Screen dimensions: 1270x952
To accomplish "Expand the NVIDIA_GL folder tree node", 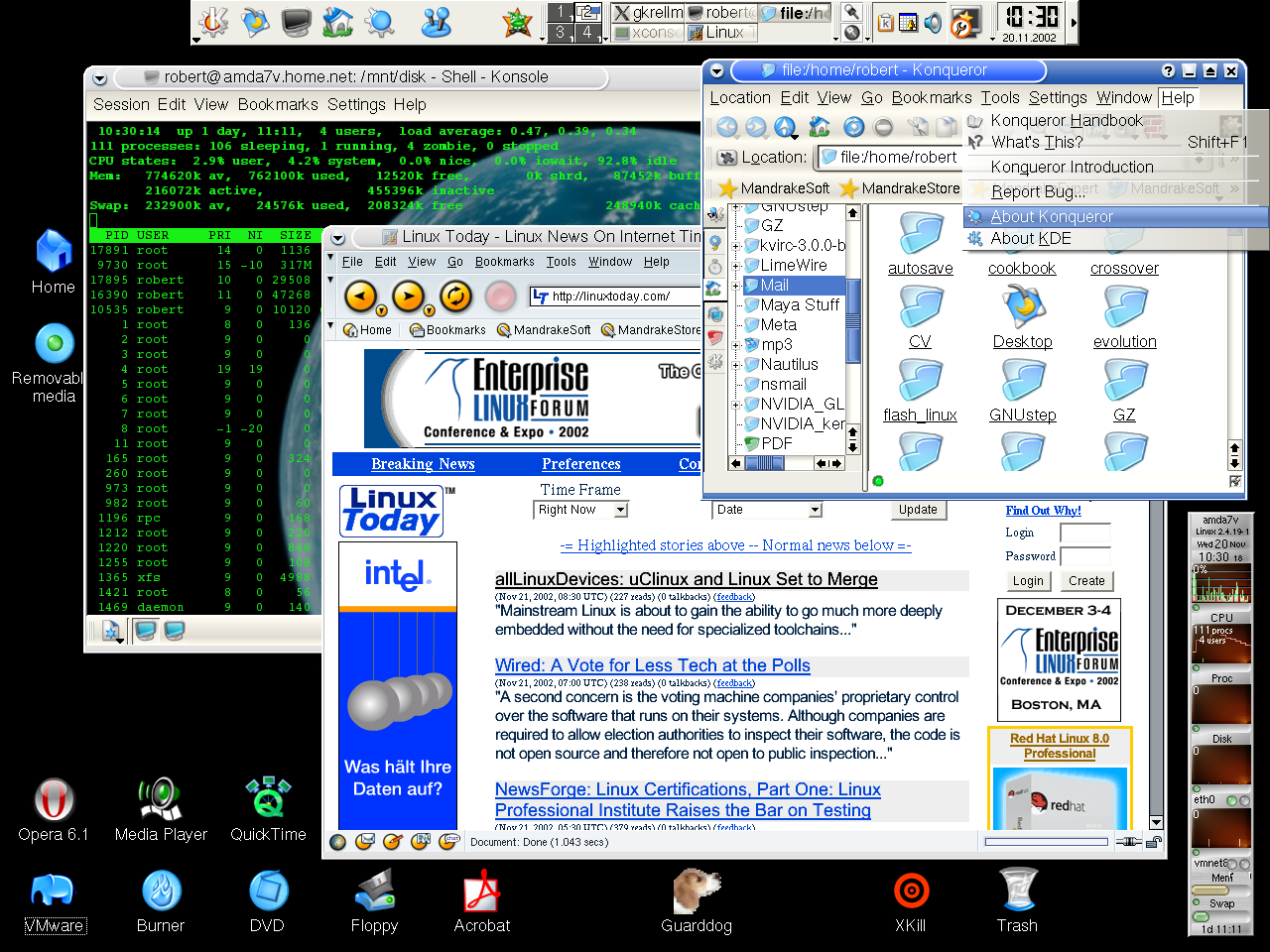I will [x=736, y=405].
